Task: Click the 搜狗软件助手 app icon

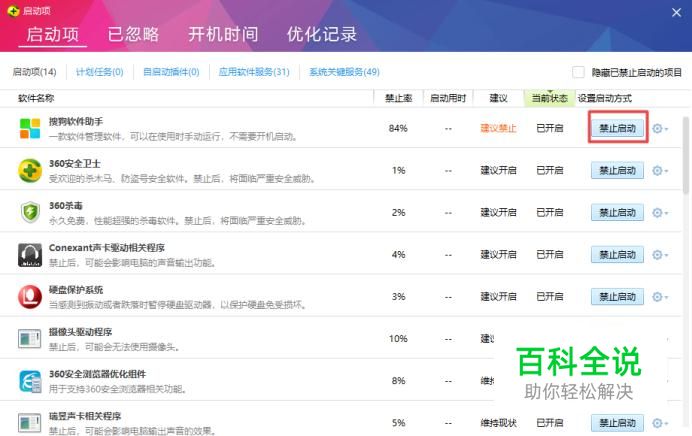Action: pyautogui.click(x=30, y=128)
